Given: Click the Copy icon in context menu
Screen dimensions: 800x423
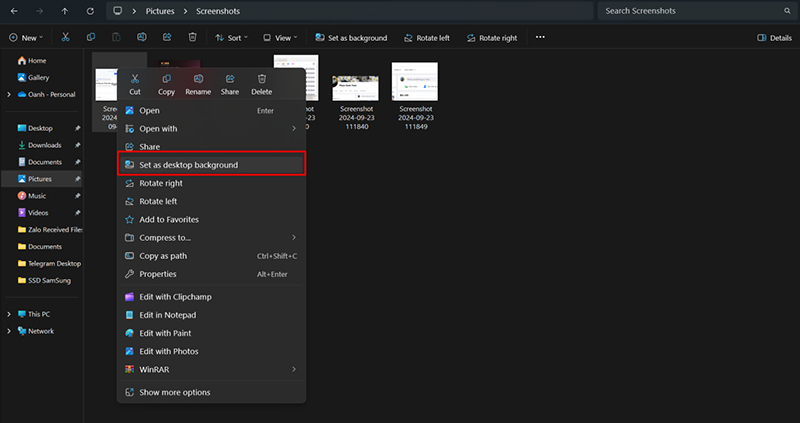Looking at the screenshot, I should point(166,79).
